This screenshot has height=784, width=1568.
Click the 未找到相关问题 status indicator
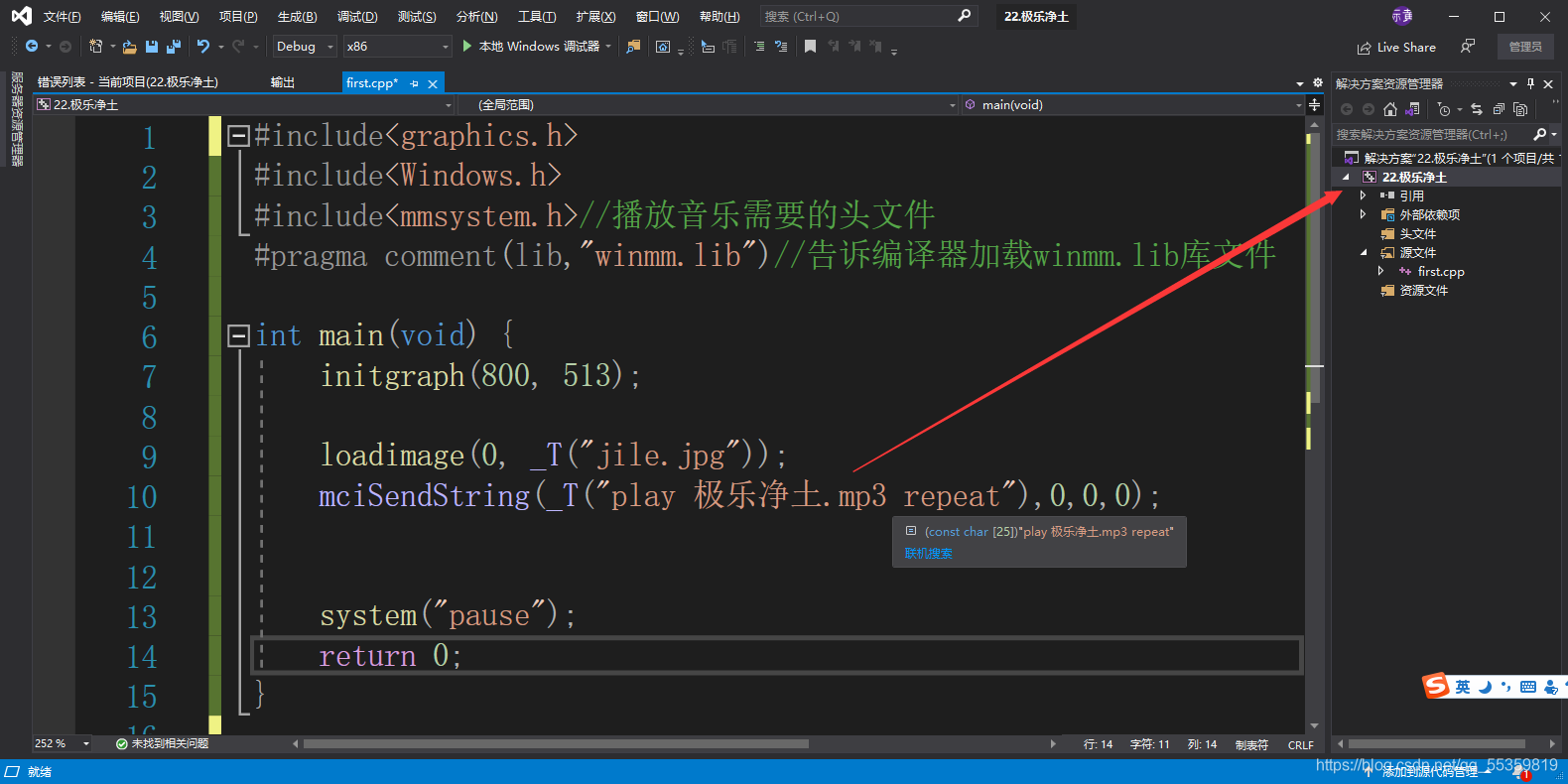coord(163,743)
